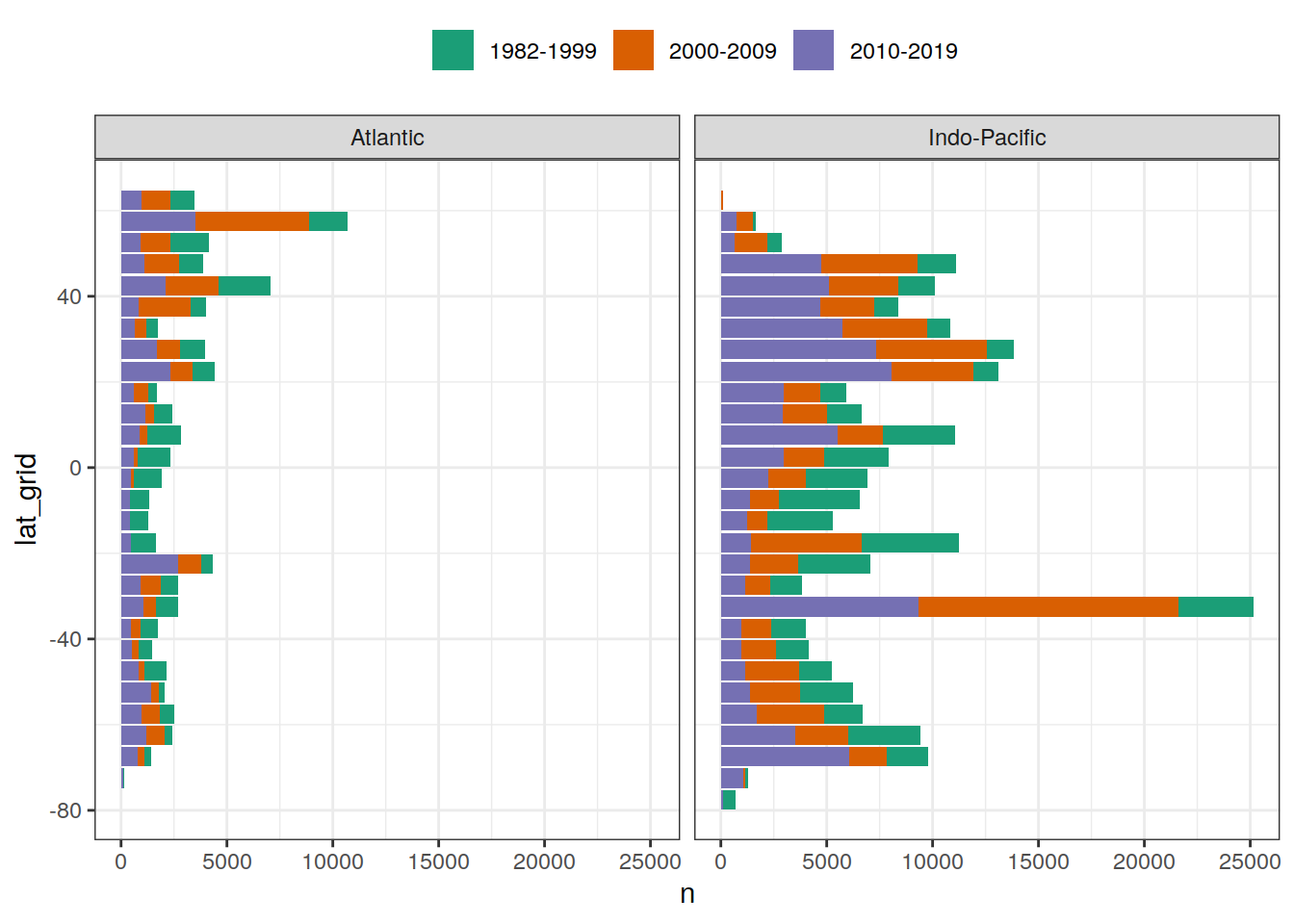
Task: Click the Indo-Pacific facet header strip
Action: (987, 138)
